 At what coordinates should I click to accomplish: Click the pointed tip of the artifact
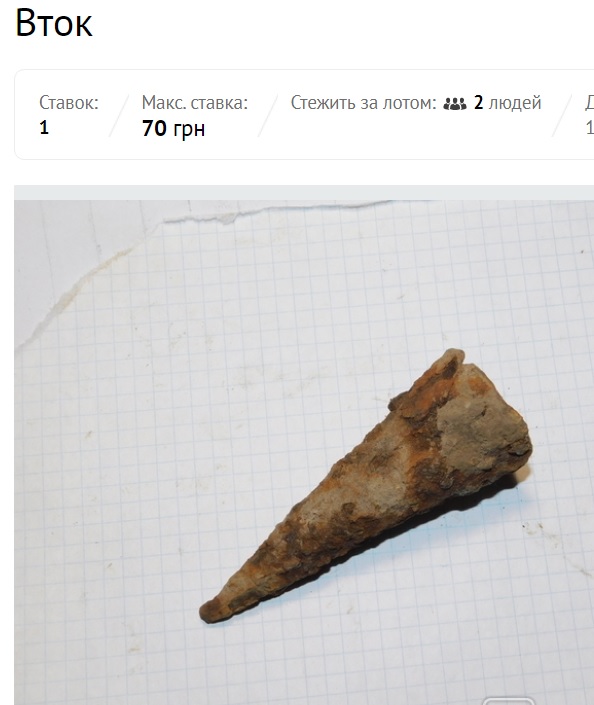[208, 613]
